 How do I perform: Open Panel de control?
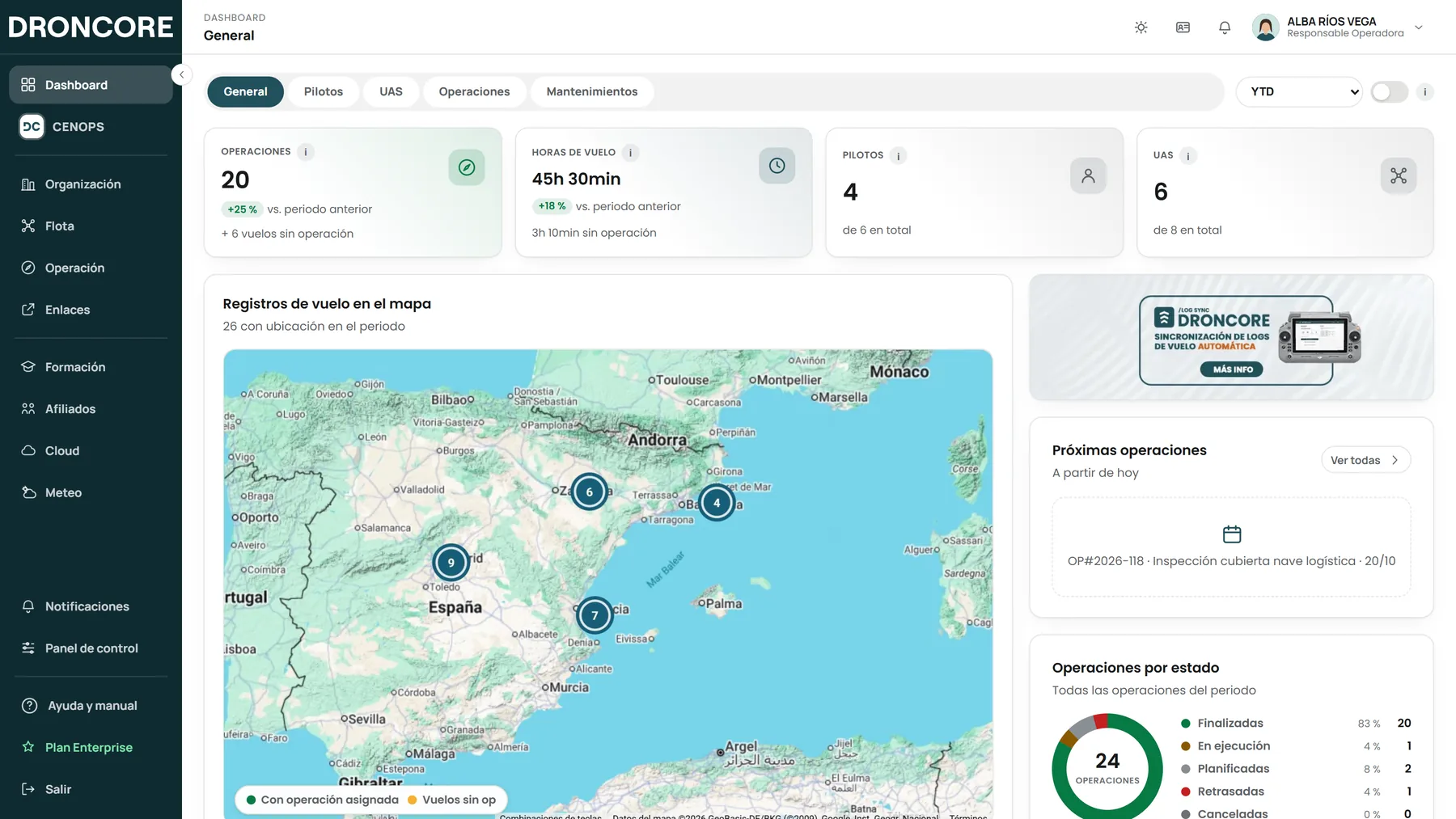click(x=91, y=648)
